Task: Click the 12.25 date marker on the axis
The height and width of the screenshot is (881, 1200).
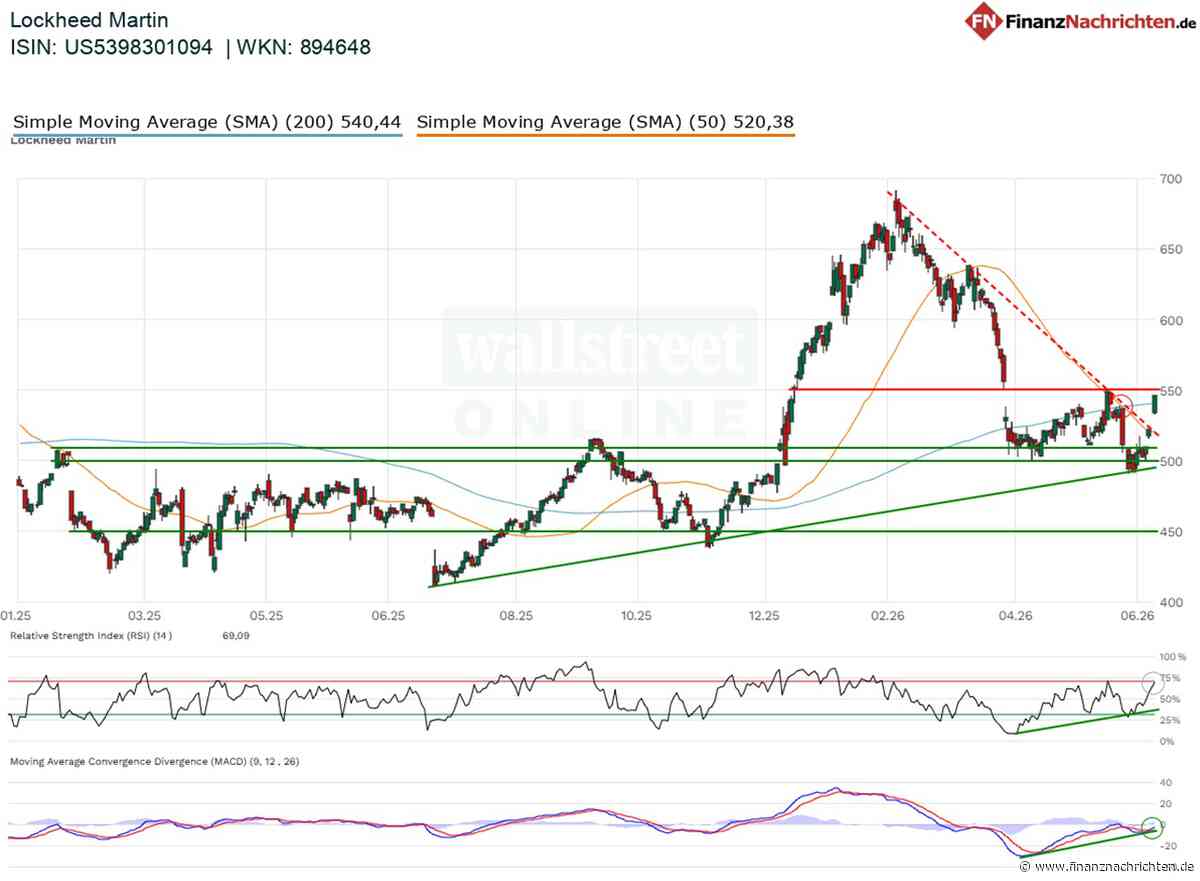Action: click(x=763, y=617)
